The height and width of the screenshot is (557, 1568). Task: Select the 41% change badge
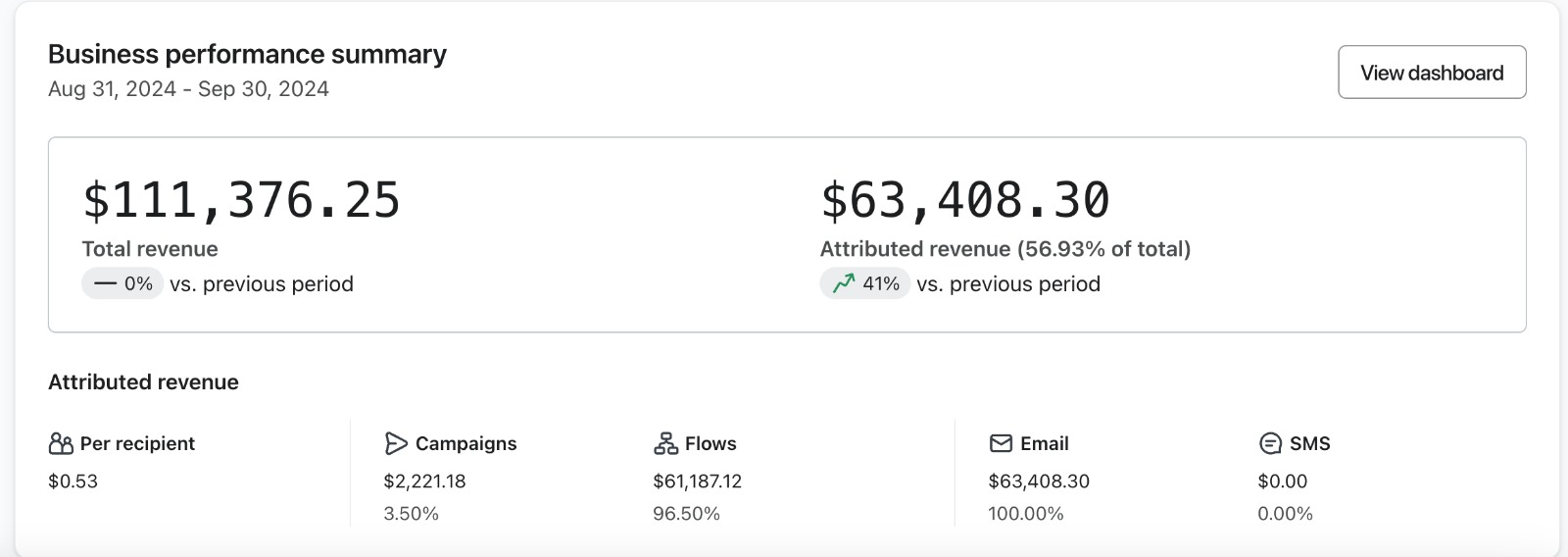(866, 284)
